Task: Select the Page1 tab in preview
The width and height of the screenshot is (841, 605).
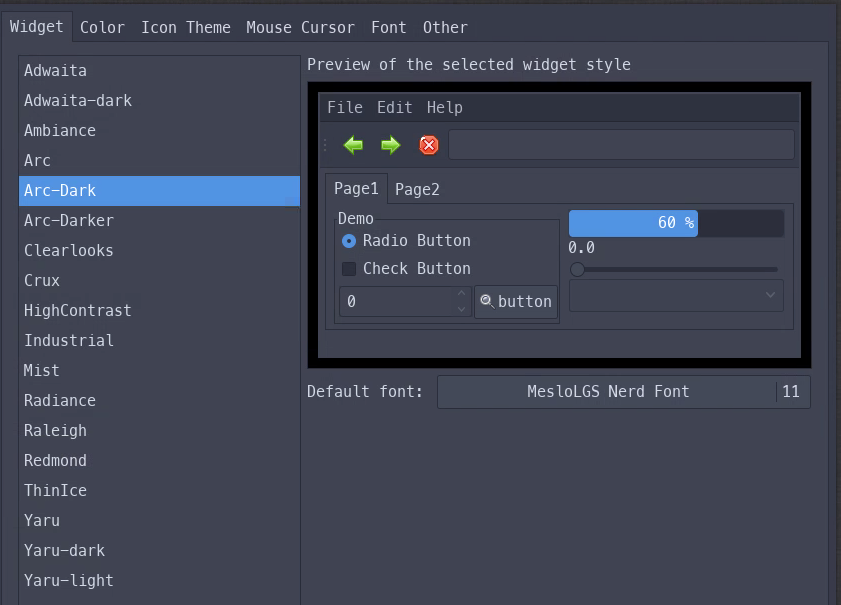Action: (x=356, y=188)
